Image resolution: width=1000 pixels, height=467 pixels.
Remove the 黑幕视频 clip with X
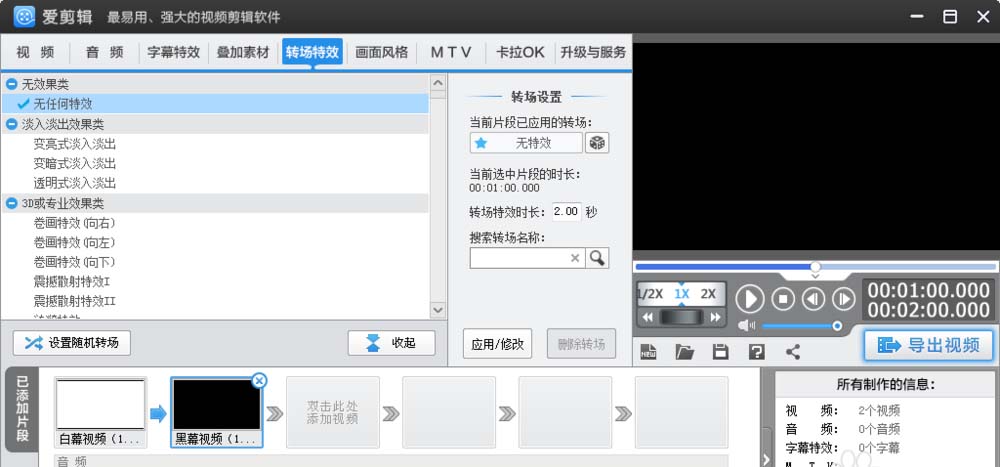pos(259,381)
